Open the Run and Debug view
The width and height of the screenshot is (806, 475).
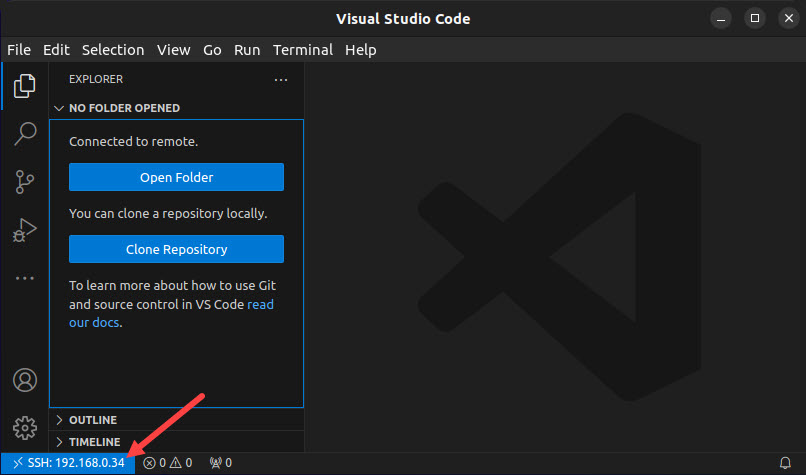(x=24, y=230)
